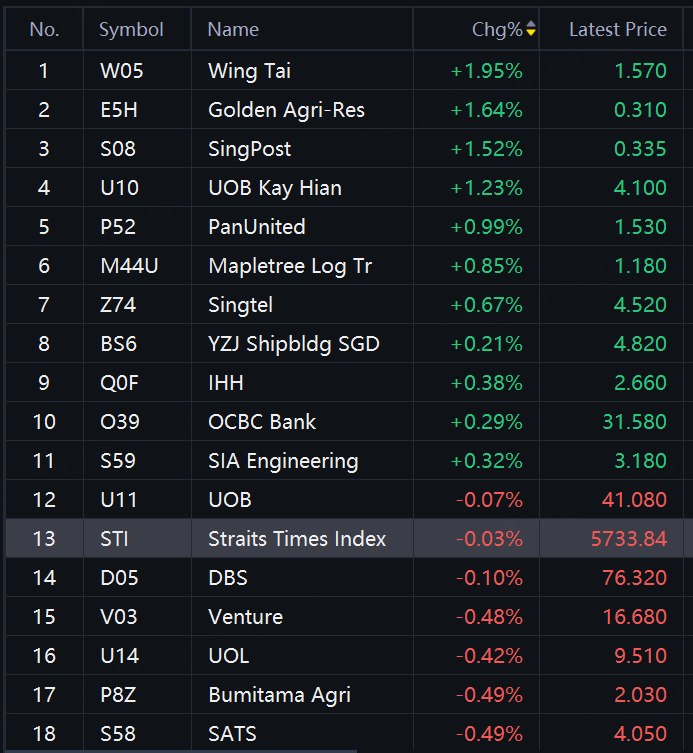Select symbol V03
The width and height of the screenshot is (693, 753).
tap(119, 617)
